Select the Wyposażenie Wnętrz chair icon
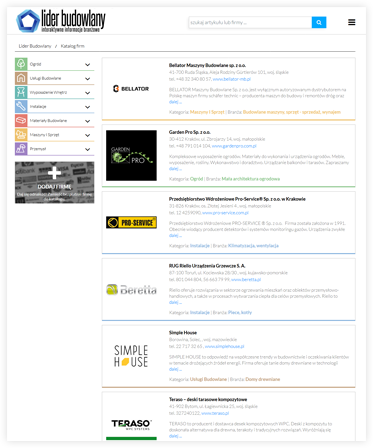The image size is (373, 448). [x=21, y=92]
